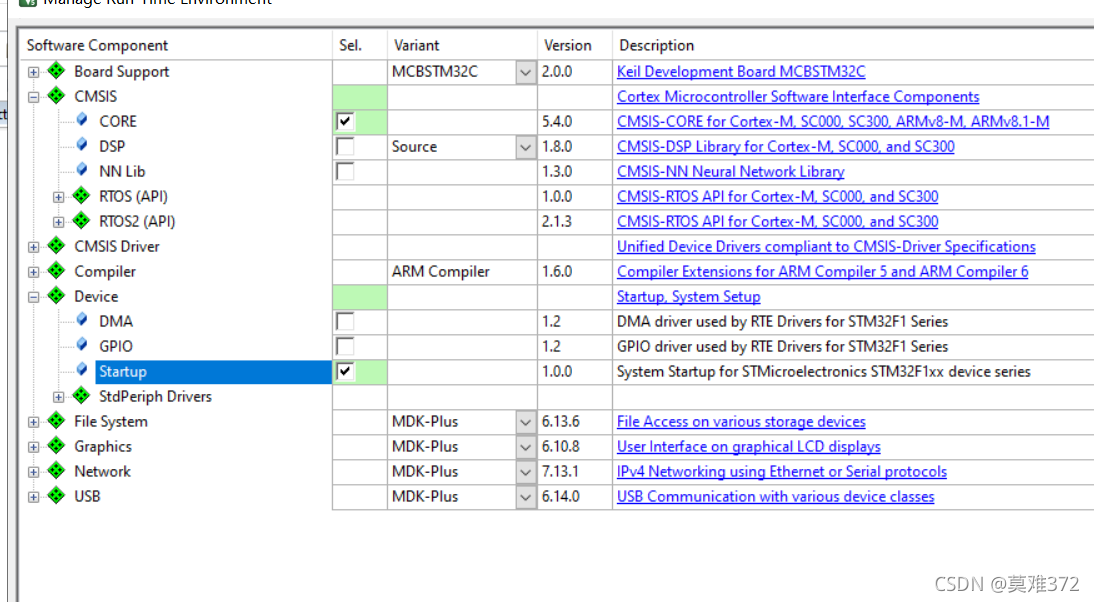
Task: Click the CMSIS Driver green diamond icon
Action: click(57, 246)
